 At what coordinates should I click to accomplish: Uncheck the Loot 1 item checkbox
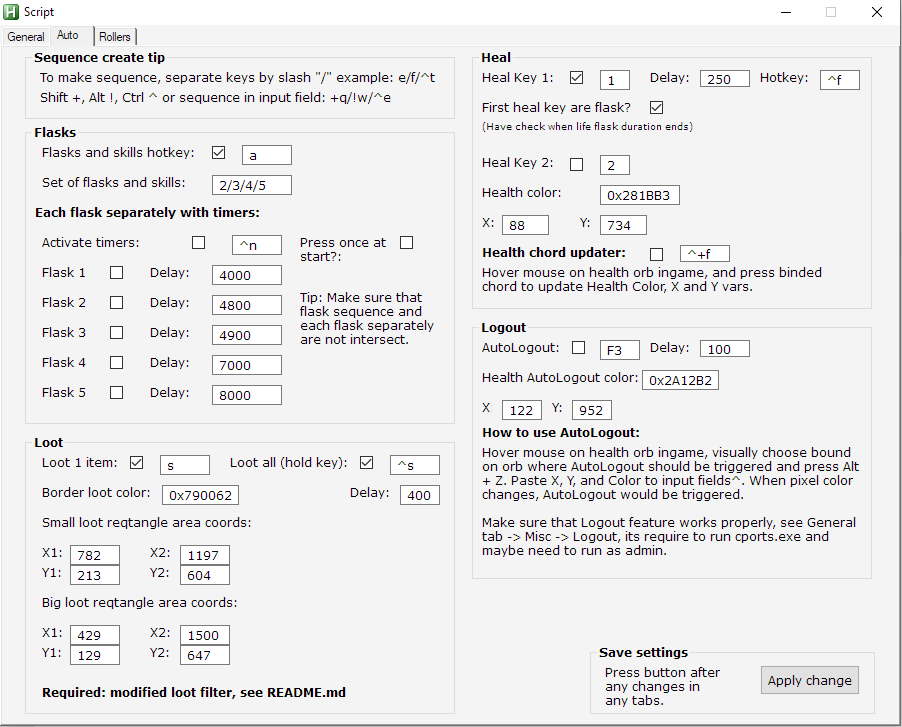pyautogui.click(x=136, y=462)
